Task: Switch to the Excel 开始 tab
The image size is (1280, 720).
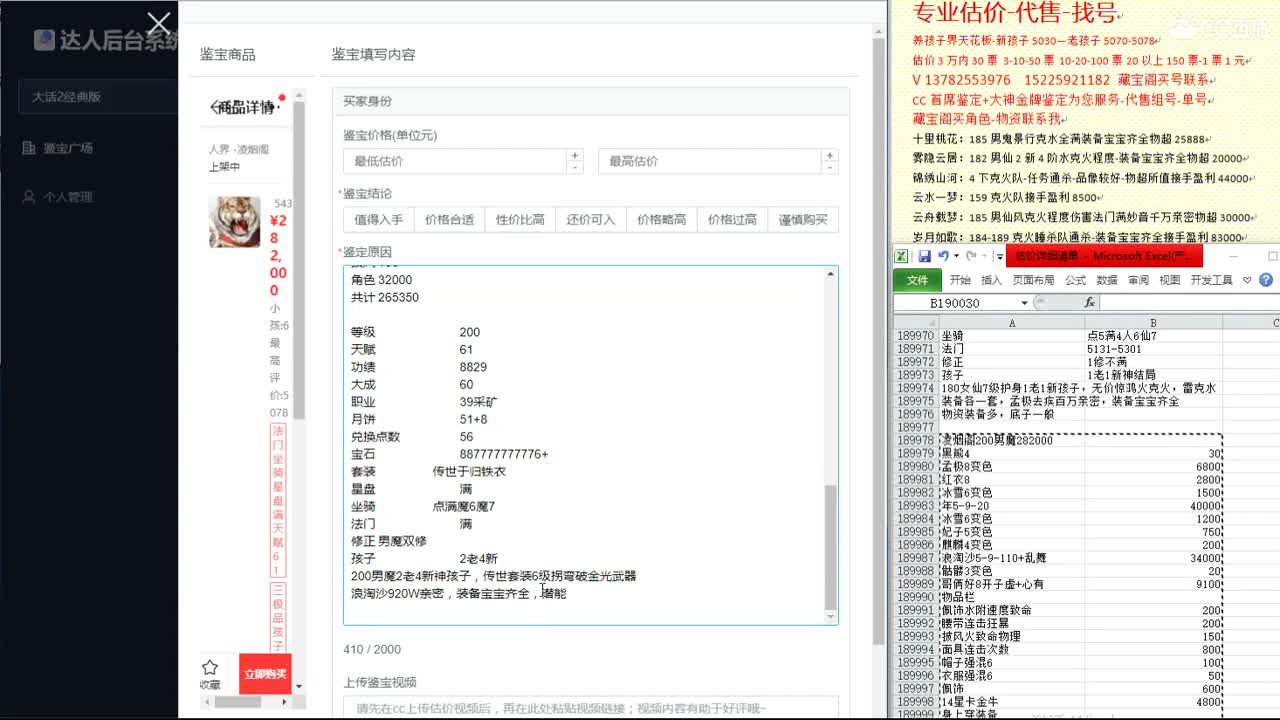Action: pos(960,281)
